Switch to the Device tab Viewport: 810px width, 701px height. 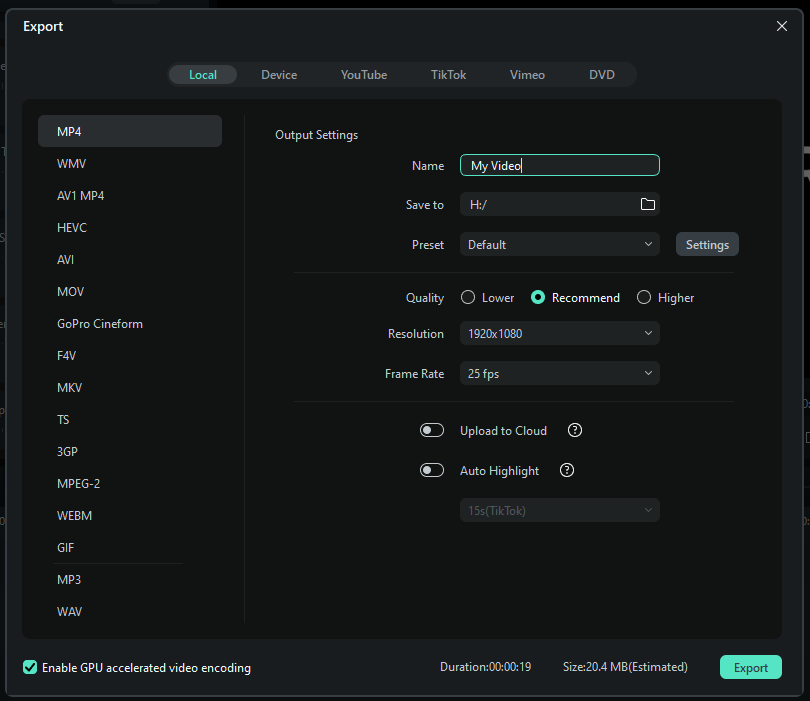[x=279, y=74]
